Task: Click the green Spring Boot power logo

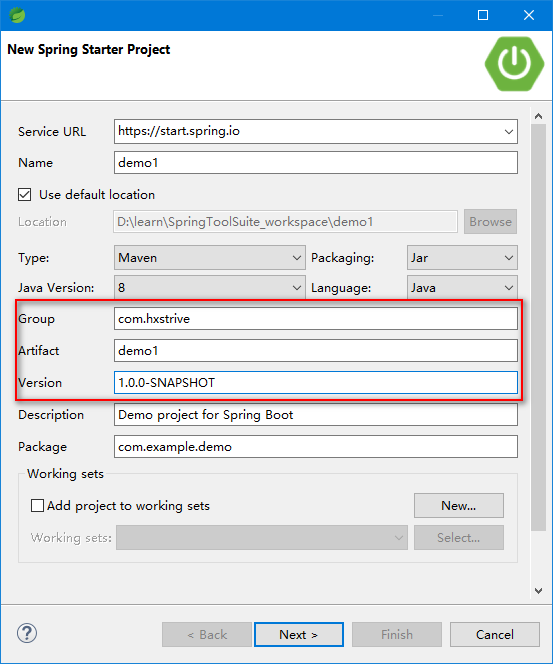Action: (x=514, y=64)
